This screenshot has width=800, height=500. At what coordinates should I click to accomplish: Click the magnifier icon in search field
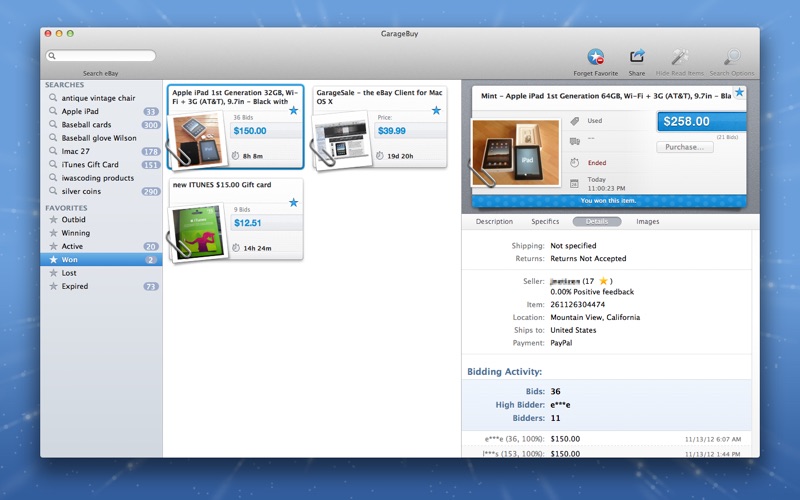pyautogui.click(x=52, y=56)
